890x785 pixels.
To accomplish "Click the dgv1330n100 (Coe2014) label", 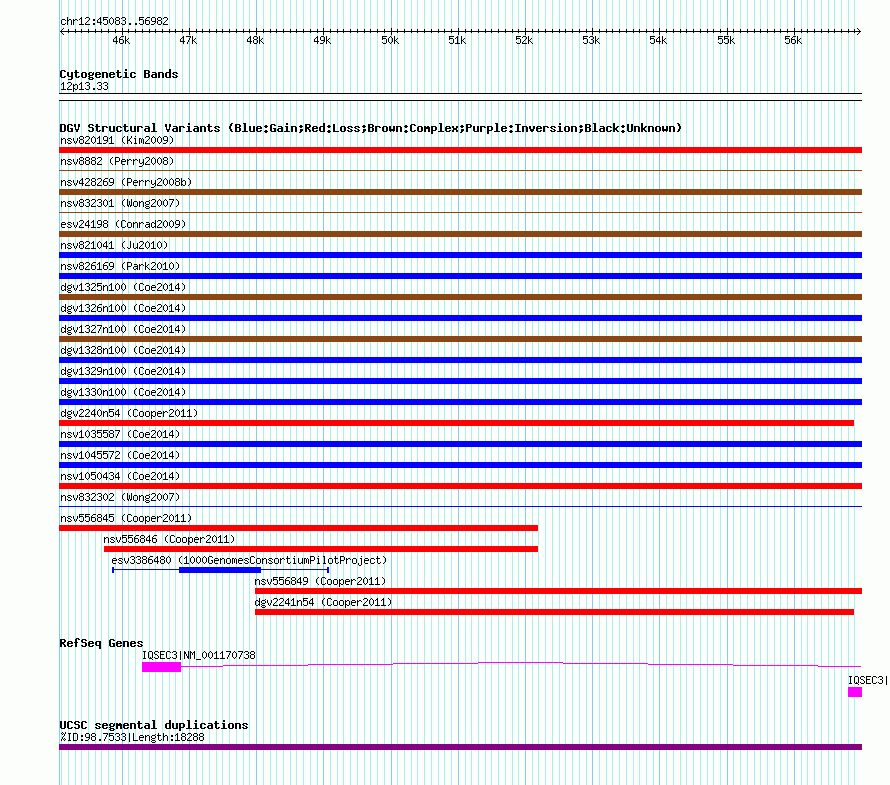I will pos(123,392).
